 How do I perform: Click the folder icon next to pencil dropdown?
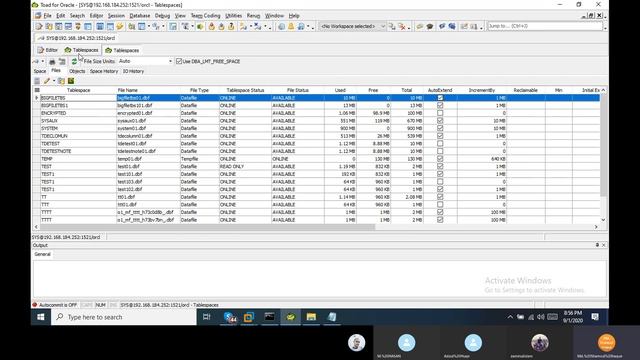(x=61, y=81)
